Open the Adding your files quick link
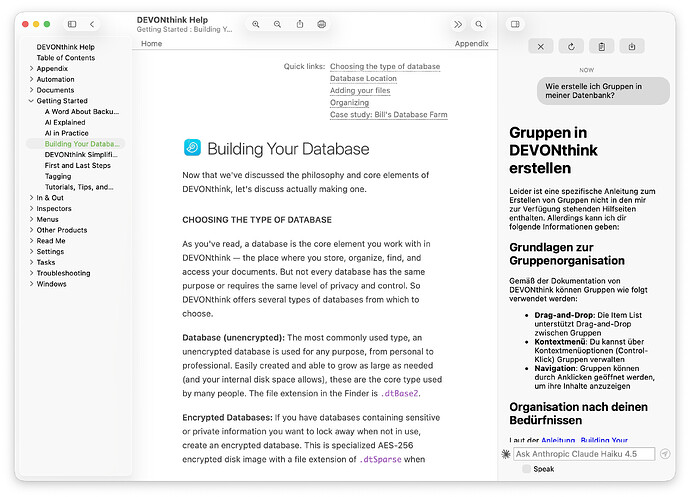Image resolution: width=690 pixels, height=497 pixels. (x=360, y=90)
